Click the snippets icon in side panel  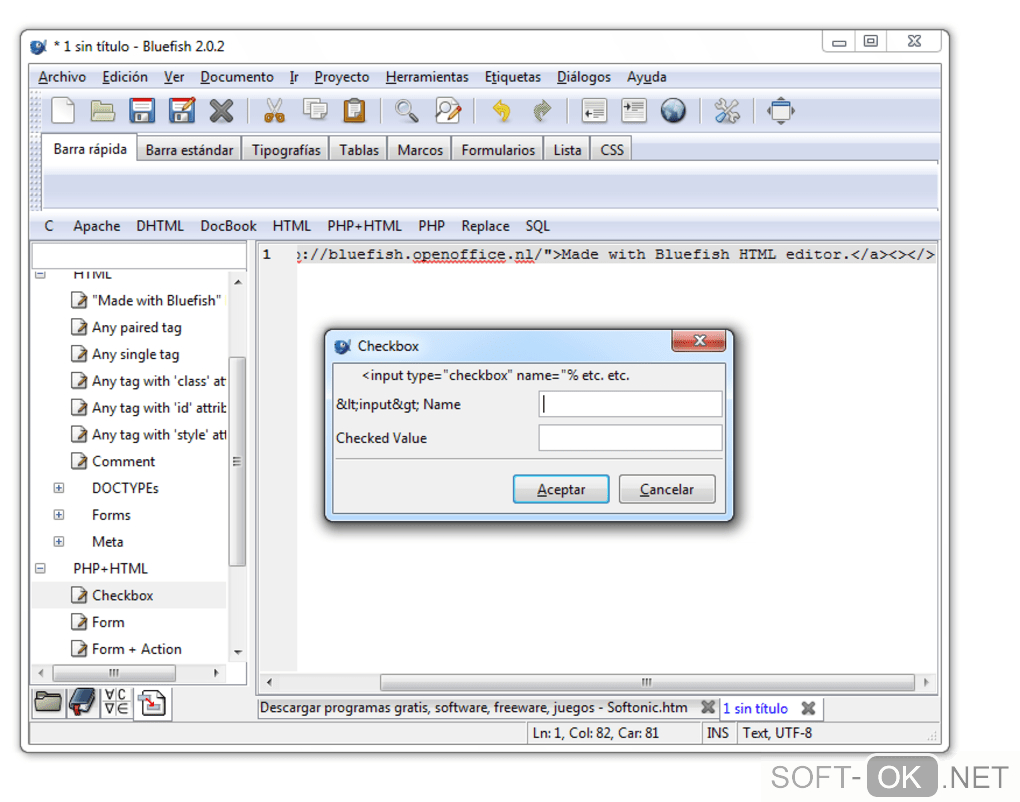(x=152, y=703)
